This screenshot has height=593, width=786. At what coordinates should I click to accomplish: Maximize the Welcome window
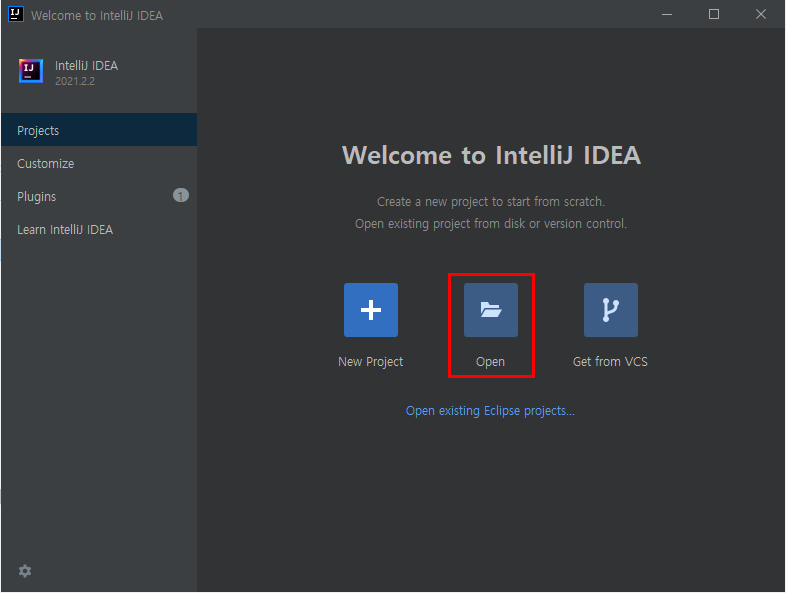(x=714, y=15)
